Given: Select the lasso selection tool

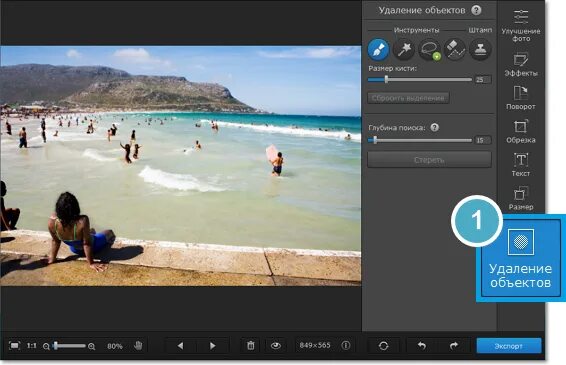Looking at the screenshot, I should coord(429,49).
